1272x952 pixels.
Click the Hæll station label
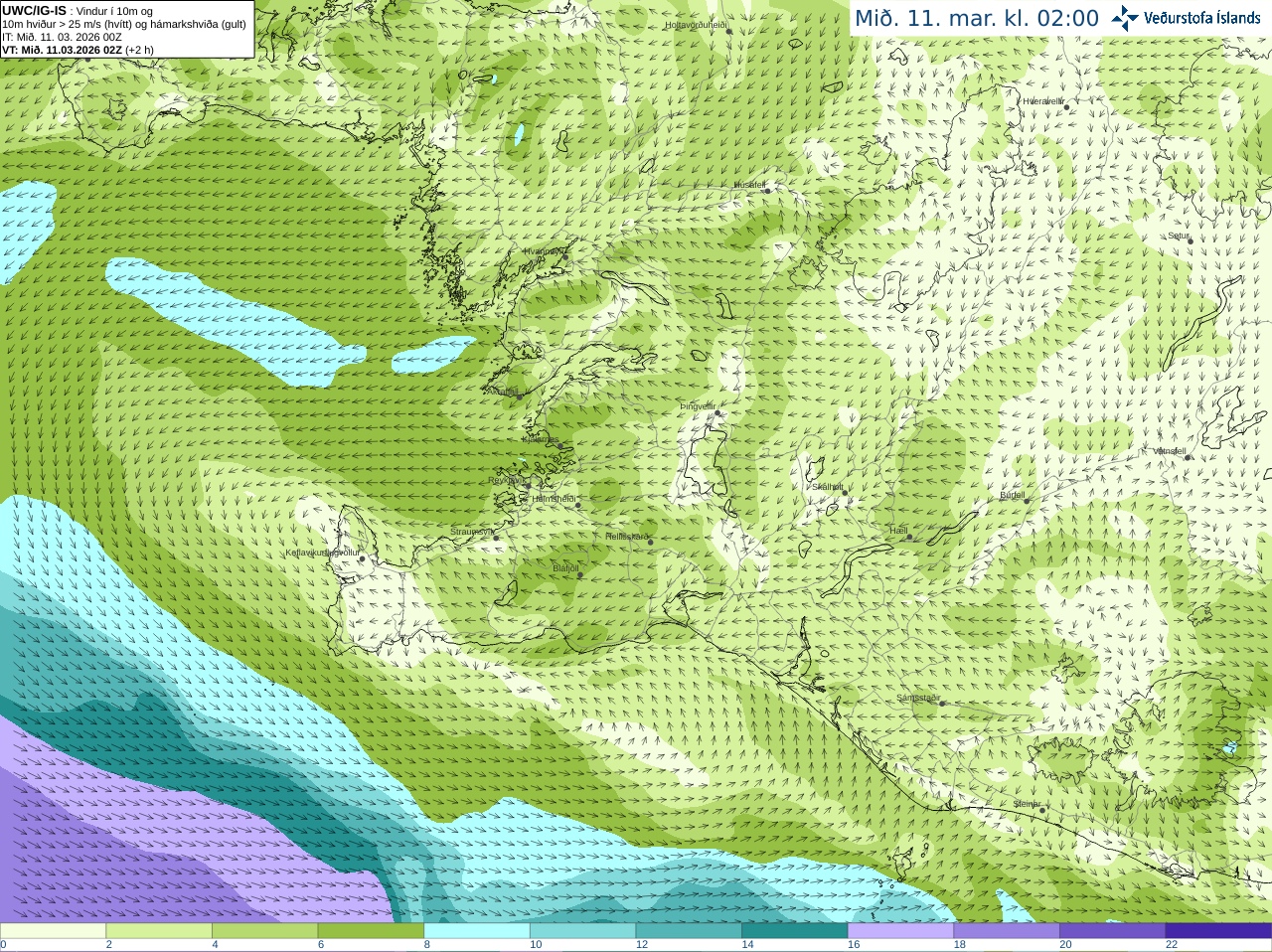point(899,531)
